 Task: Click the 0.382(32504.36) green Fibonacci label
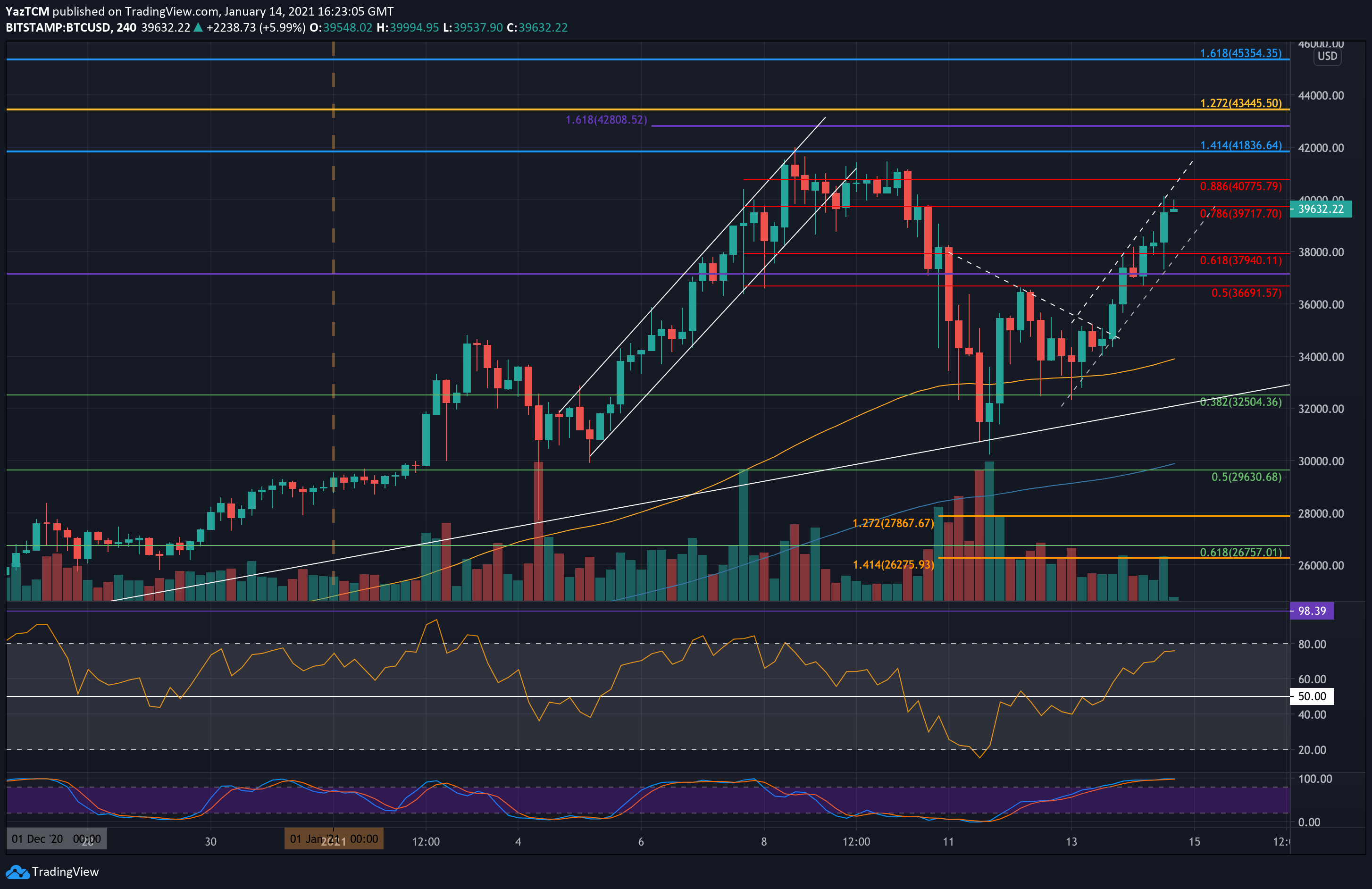(1240, 402)
